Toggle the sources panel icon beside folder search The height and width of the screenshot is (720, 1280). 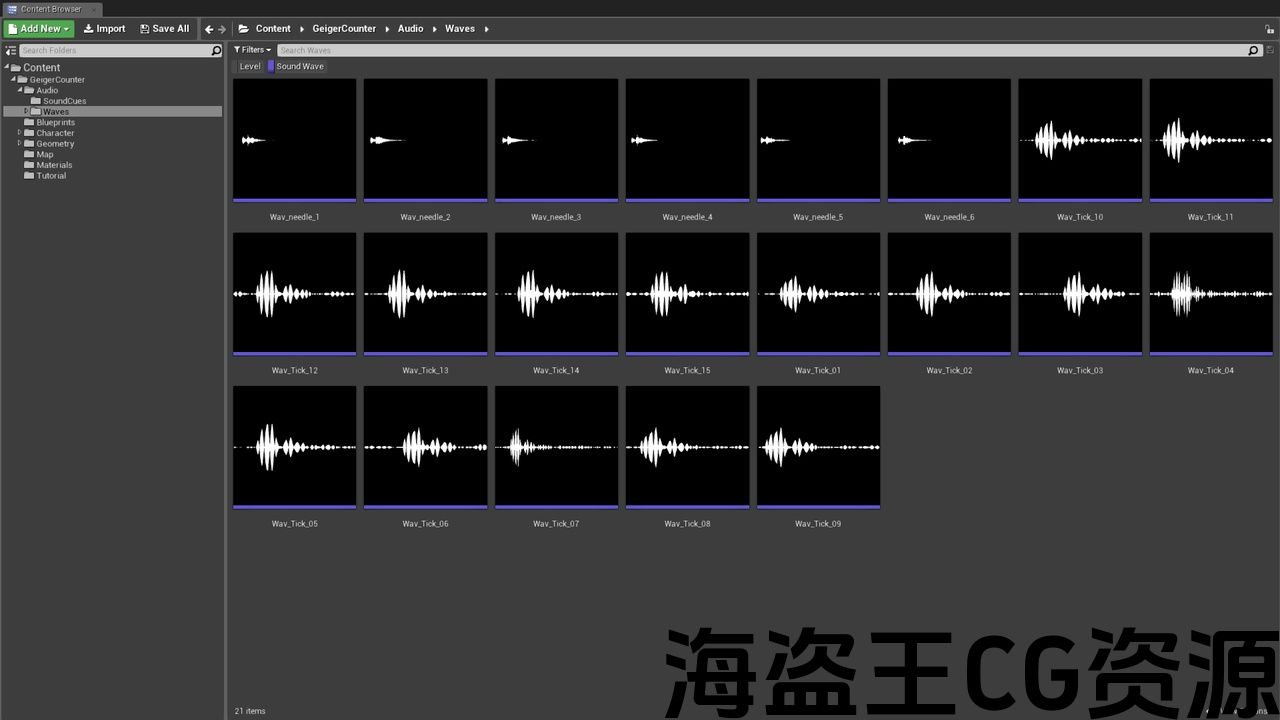coord(11,50)
